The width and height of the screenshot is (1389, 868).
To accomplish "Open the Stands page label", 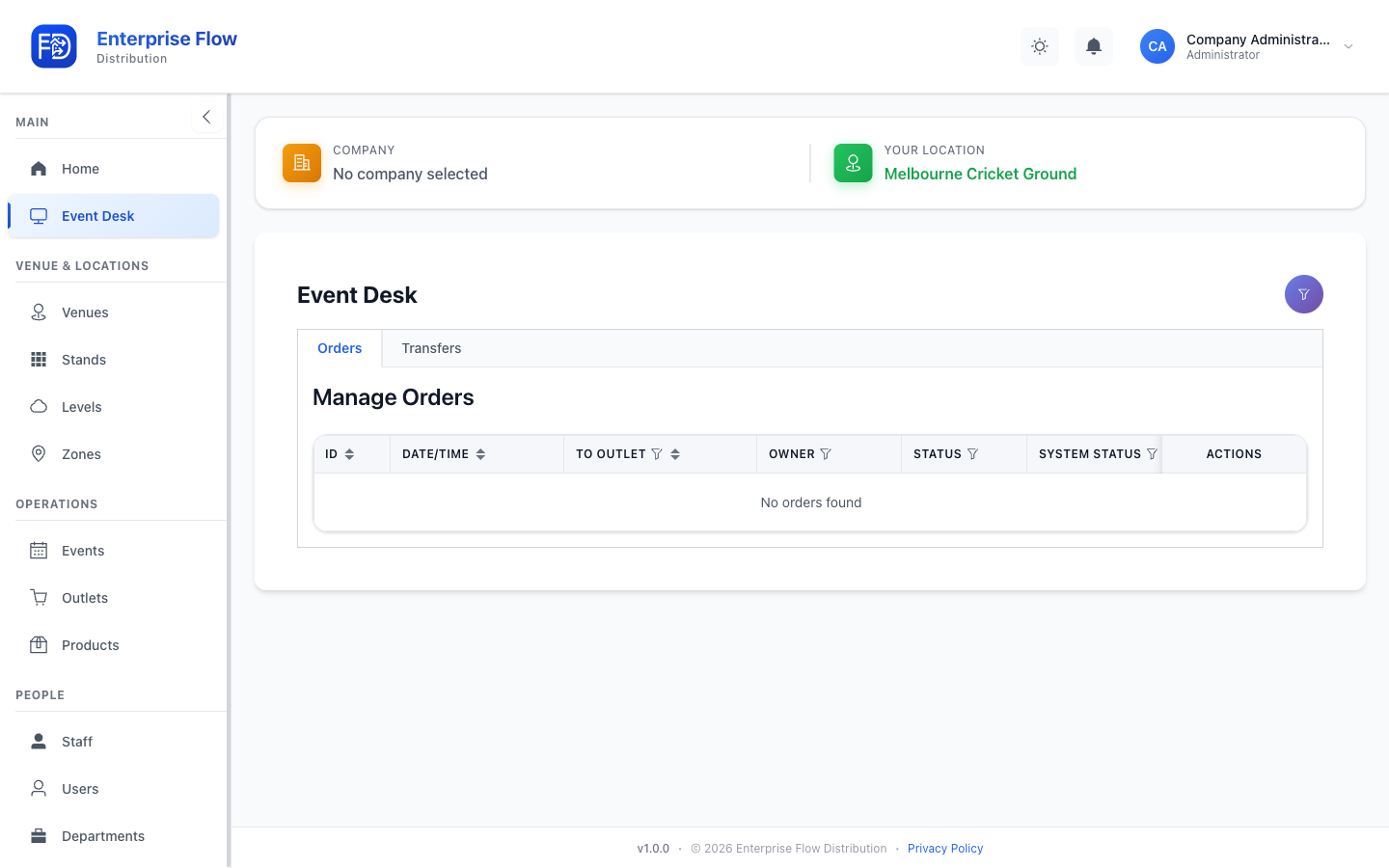I will coord(84,360).
